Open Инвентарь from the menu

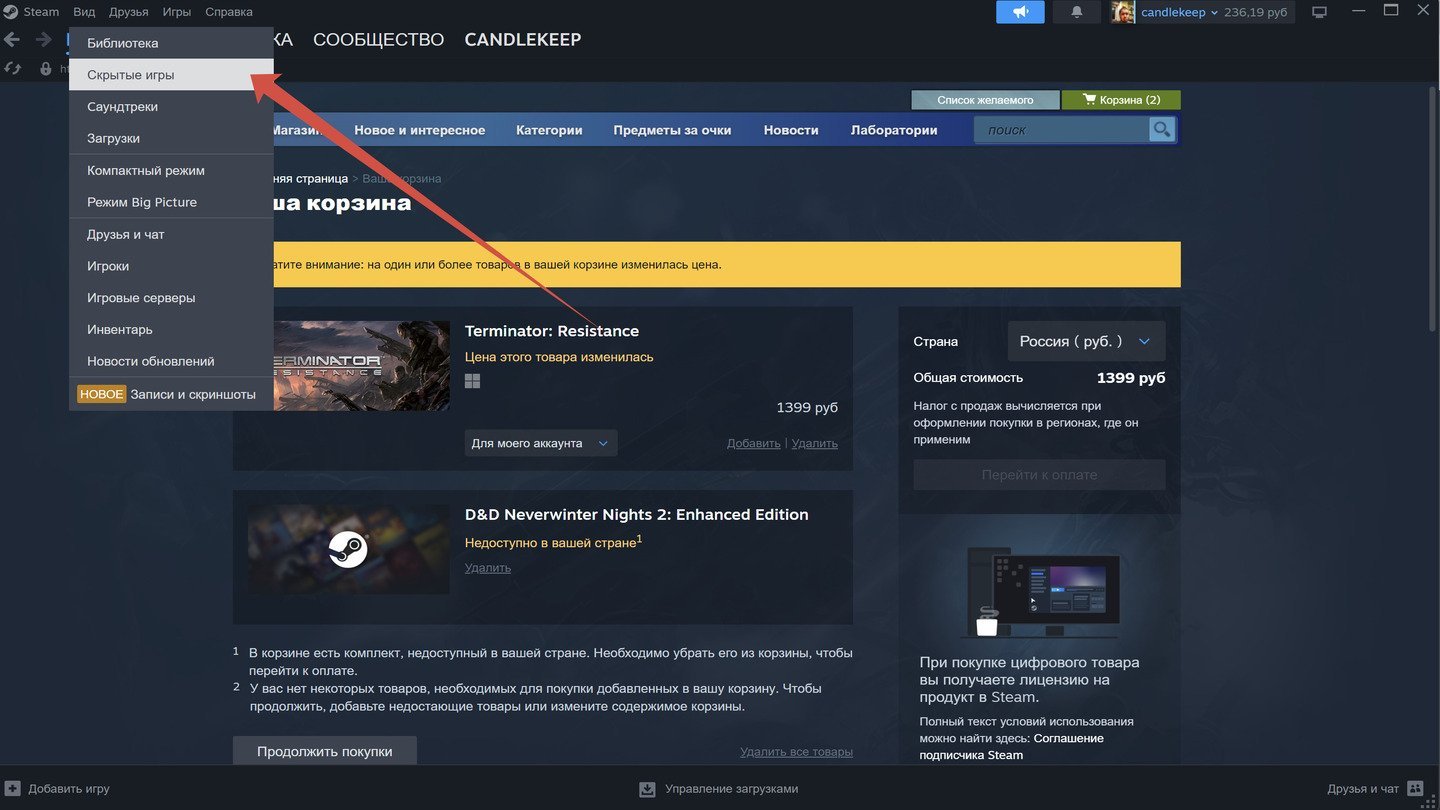pos(171,329)
